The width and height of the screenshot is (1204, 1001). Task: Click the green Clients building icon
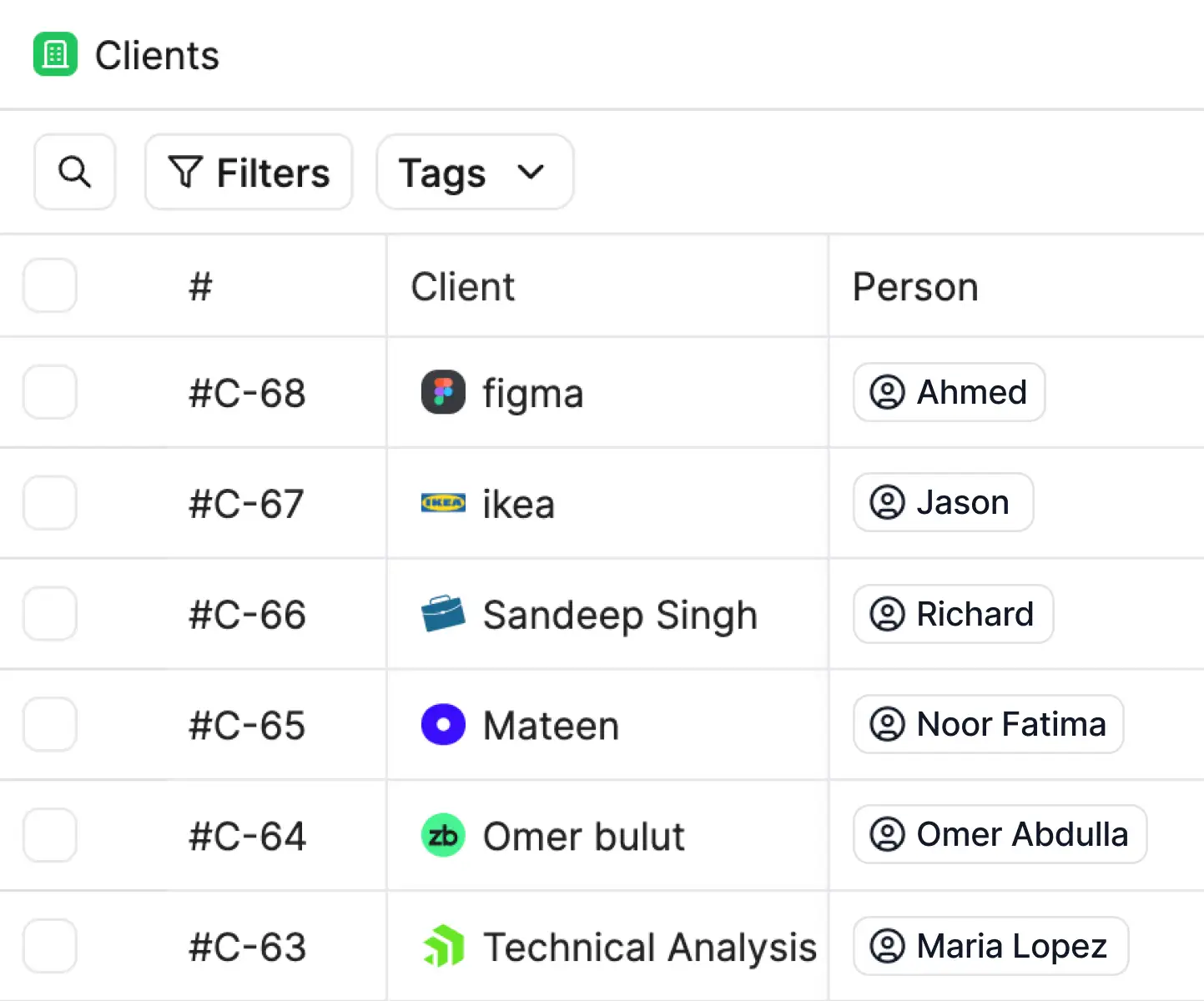[55, 55]
